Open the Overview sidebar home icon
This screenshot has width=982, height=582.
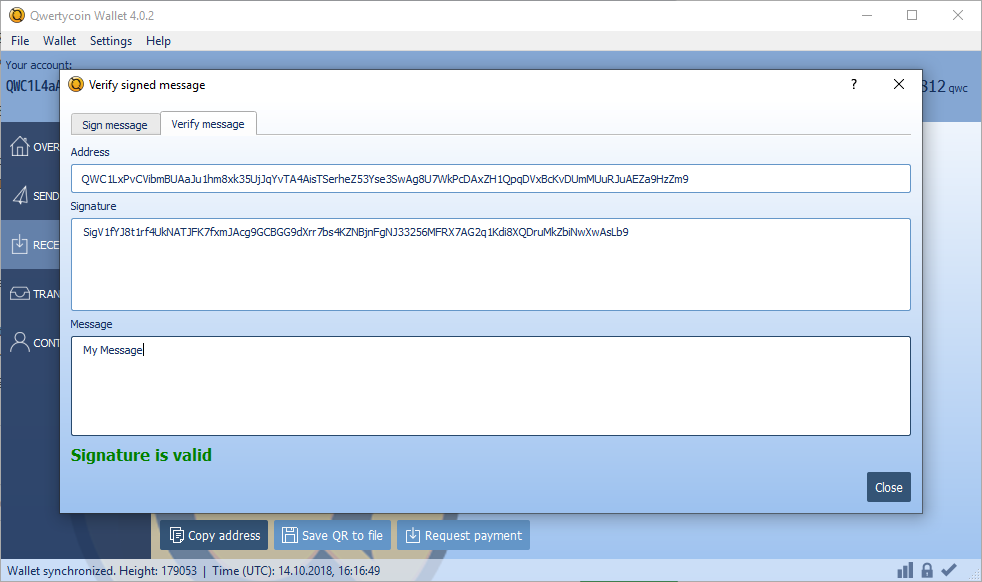coord(19,146)
